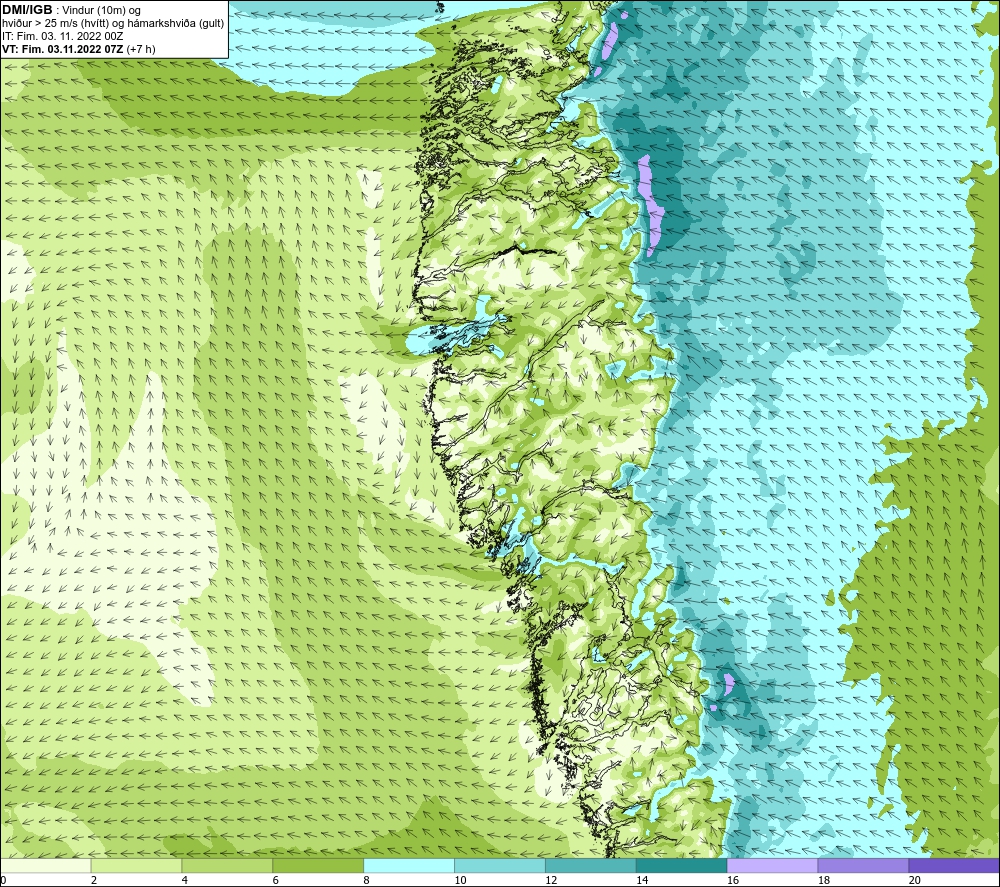Viewport: 1000px width, 887px height.
Task: Click the legend tick label "4"
Action: point(184,880)
